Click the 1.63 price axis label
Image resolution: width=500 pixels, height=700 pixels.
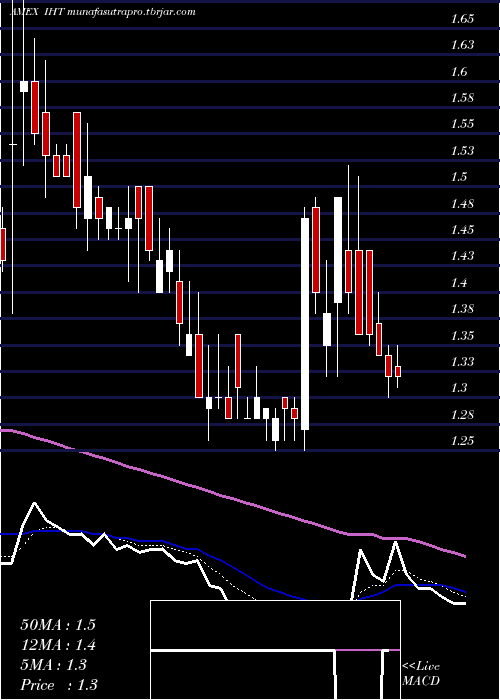(462, 45)
